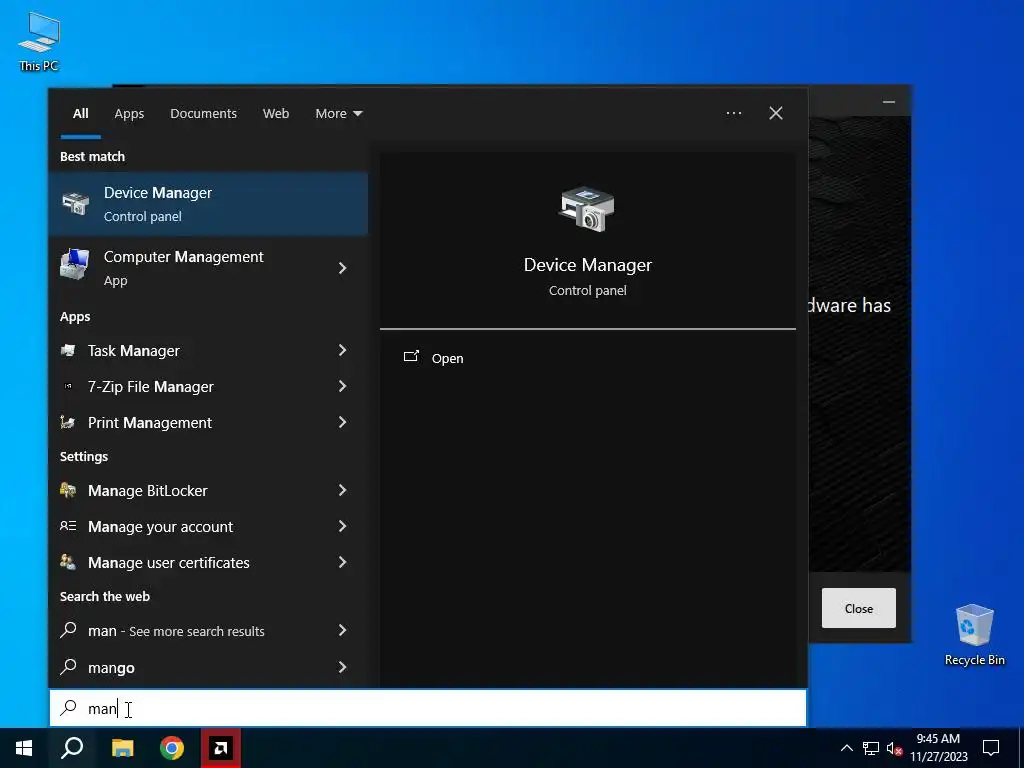The height and width of the screenshot is (768, 1024).
Task: Open the Recycle Bin desktop icon
Action: (974, 633)
